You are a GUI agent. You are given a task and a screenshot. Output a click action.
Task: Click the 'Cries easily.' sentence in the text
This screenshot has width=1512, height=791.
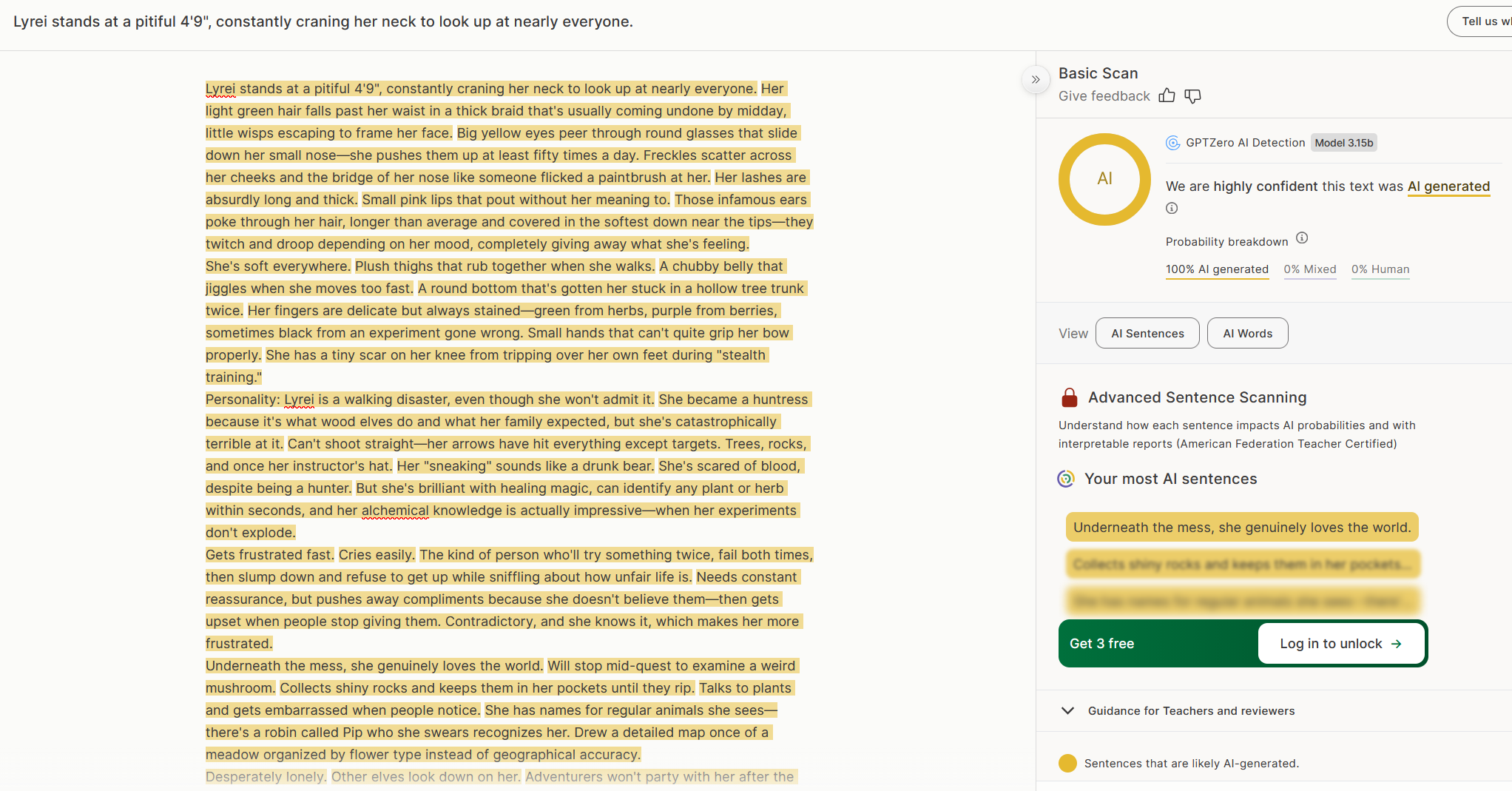pos(377,555)
